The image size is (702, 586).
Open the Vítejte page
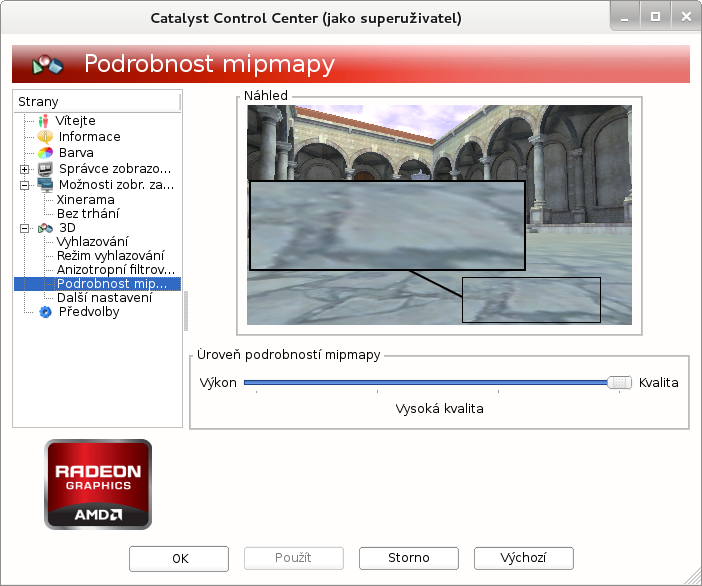coord(75,121)
